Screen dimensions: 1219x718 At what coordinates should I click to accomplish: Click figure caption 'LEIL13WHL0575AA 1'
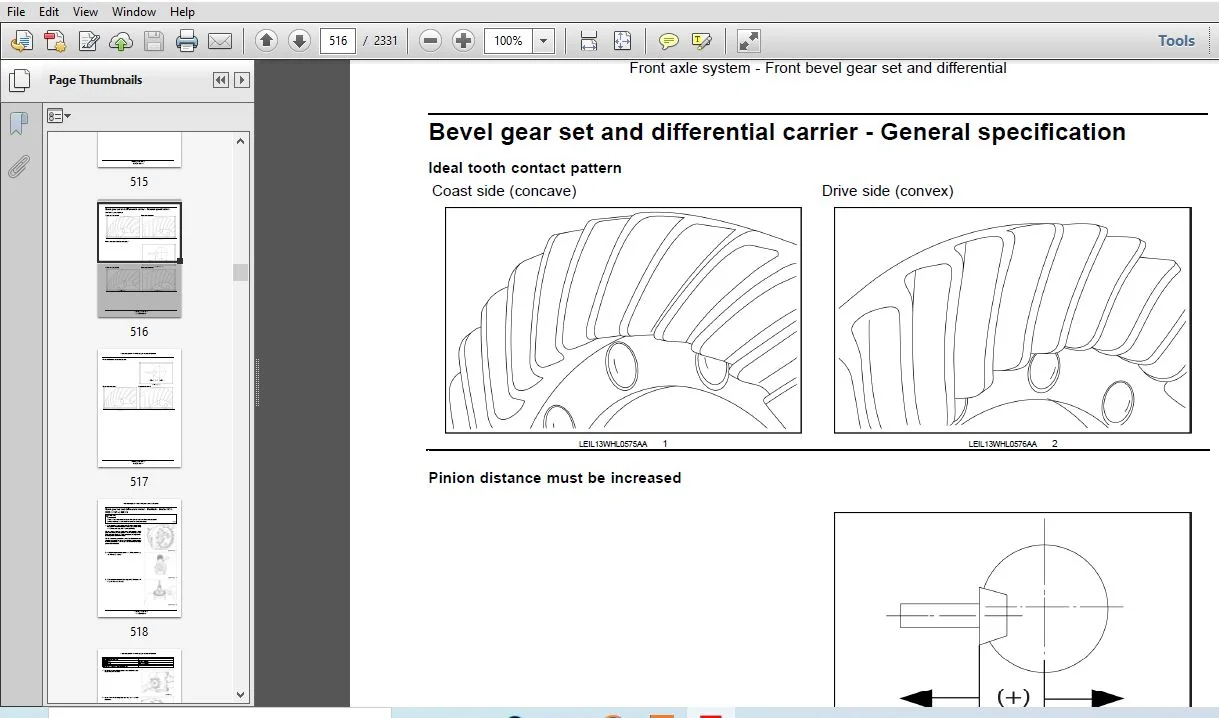tap(623, 443)
